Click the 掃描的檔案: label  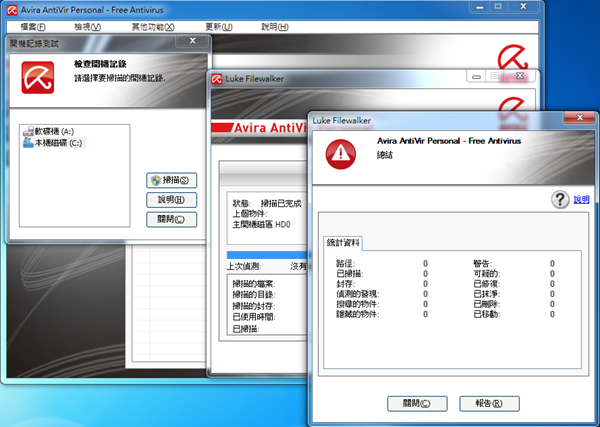pos(254,284)
